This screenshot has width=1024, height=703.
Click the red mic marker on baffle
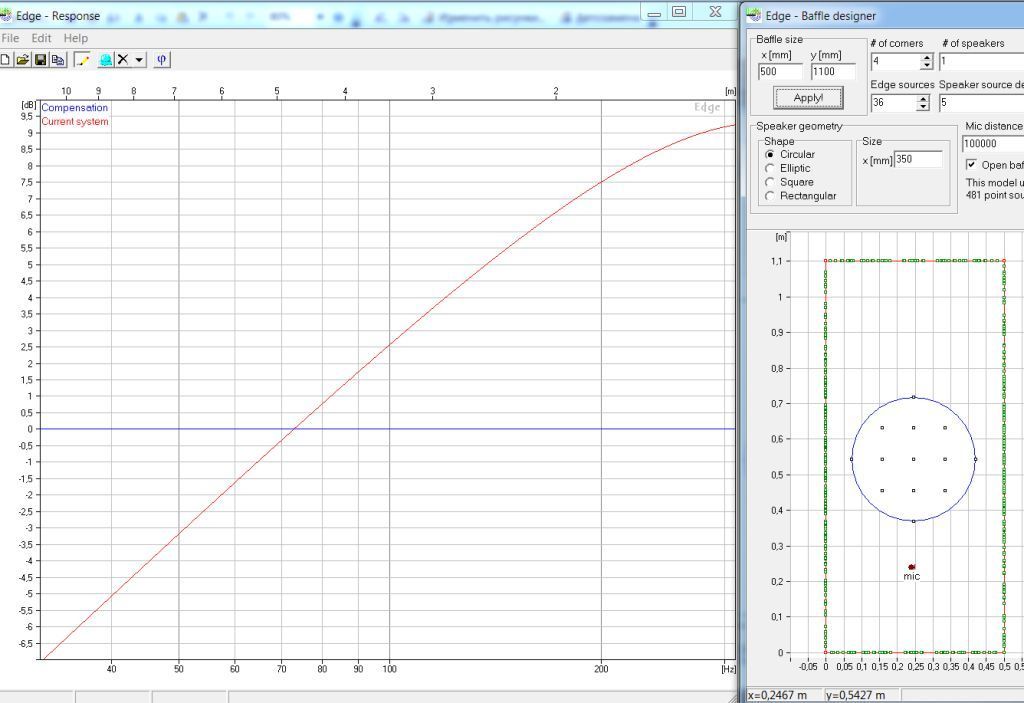tap(911, 567)
